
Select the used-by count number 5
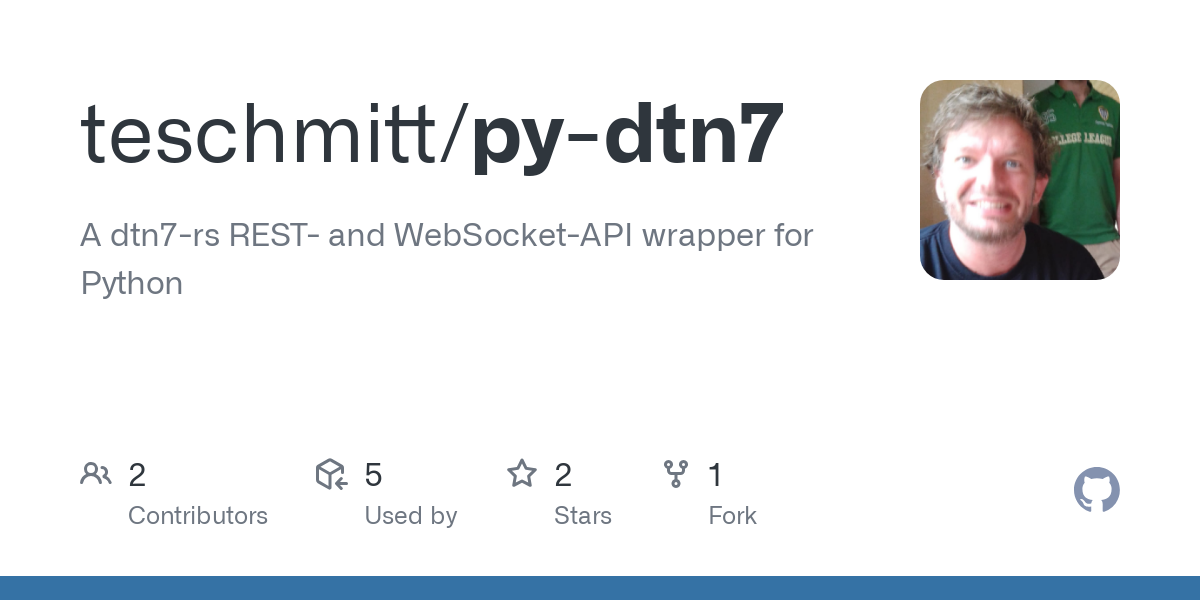click(374, 475)
